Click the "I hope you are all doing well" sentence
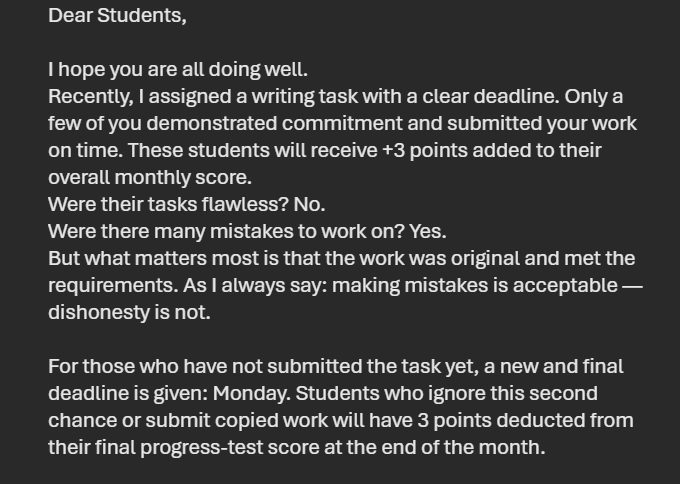 (178, 70)
